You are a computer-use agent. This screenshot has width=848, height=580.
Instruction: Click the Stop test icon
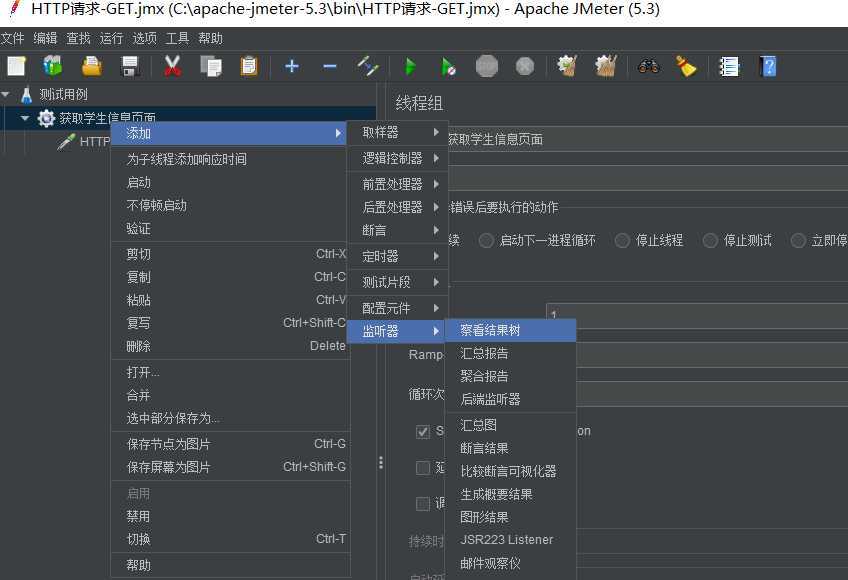(486, 67)
